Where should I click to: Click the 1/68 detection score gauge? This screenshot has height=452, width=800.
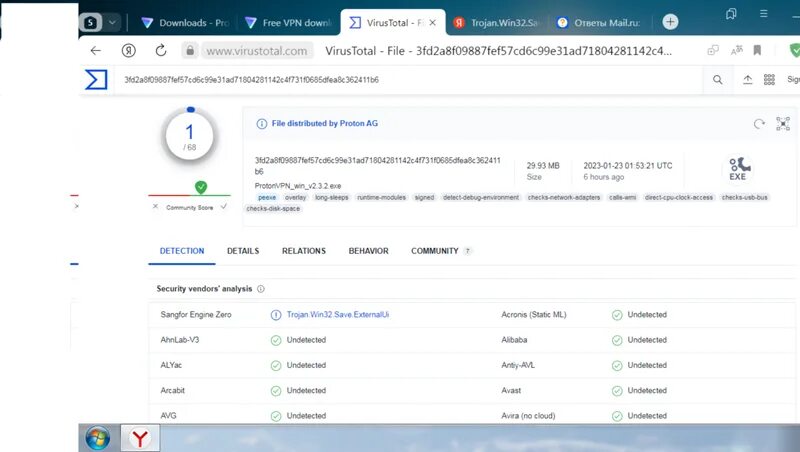point(189,137)
